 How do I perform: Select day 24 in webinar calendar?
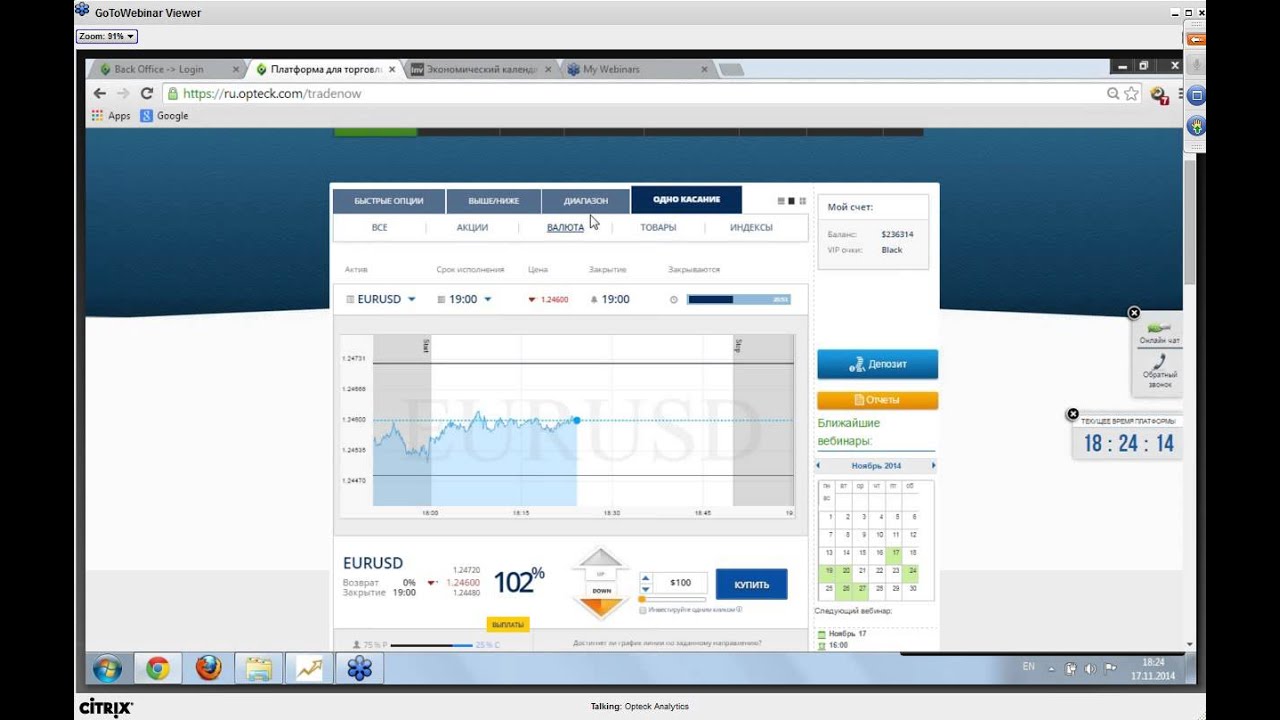(912, 571)
